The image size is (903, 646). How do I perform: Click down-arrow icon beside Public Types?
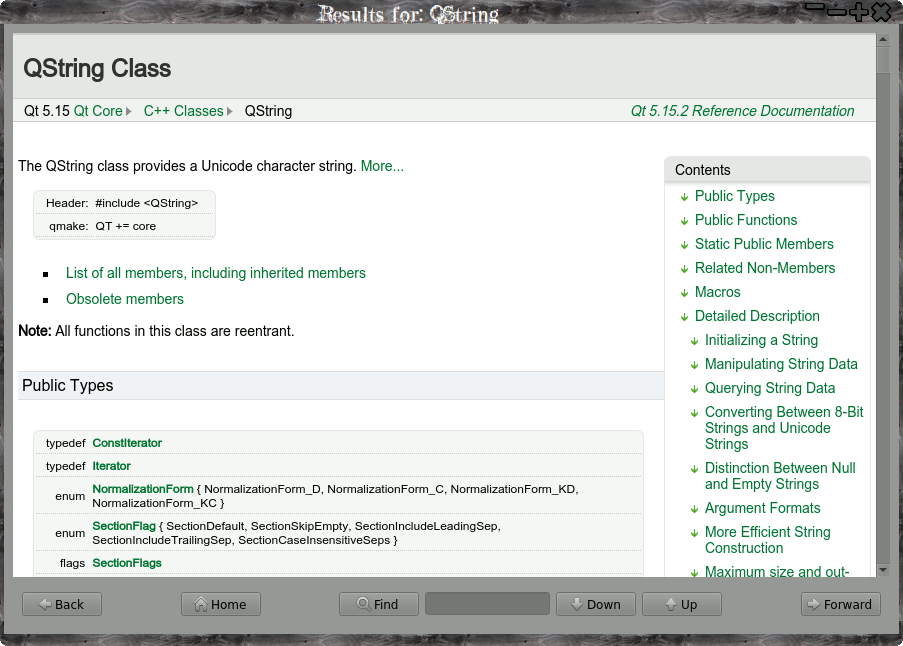684,197
